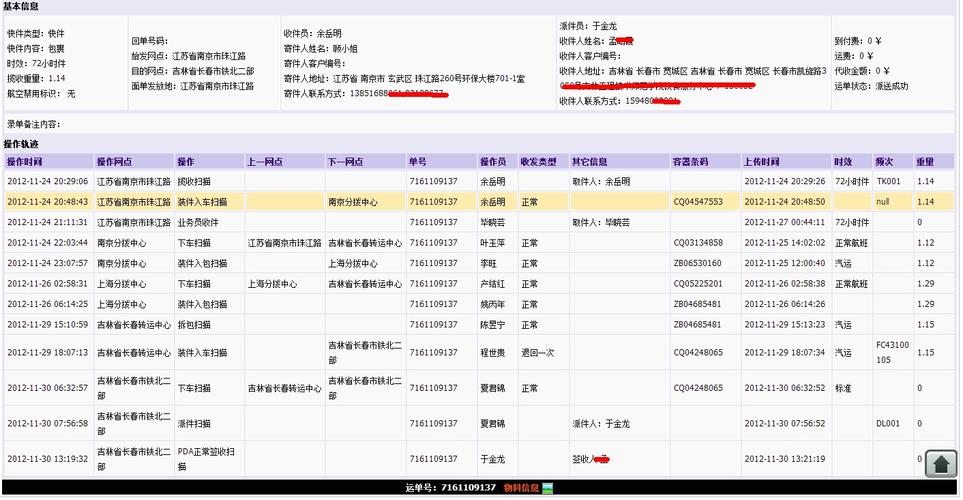Click the 操作网点 column header
Image resolution: width=963 pixels, height=500 pixels.
click(x=114, y=162)
